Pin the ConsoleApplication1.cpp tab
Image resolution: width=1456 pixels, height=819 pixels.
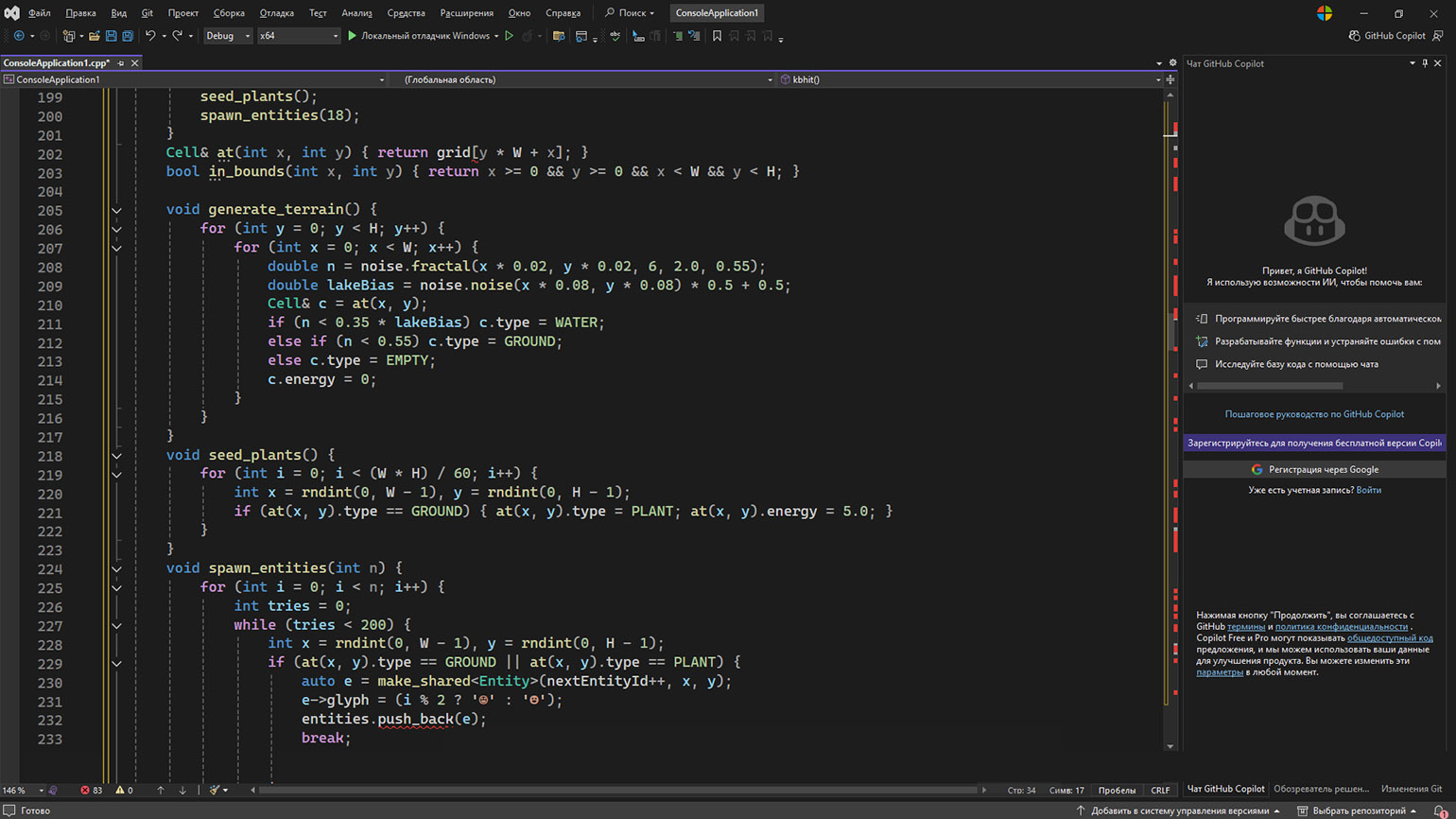tap(121, 63)
